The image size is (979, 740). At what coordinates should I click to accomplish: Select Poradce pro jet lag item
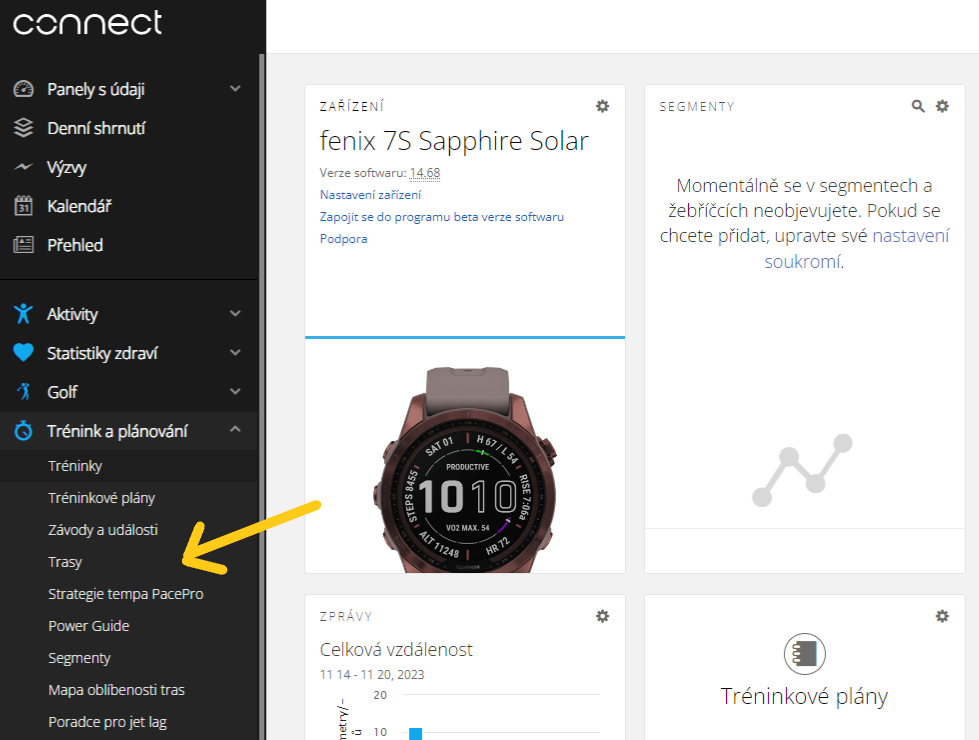pos(107,722)
